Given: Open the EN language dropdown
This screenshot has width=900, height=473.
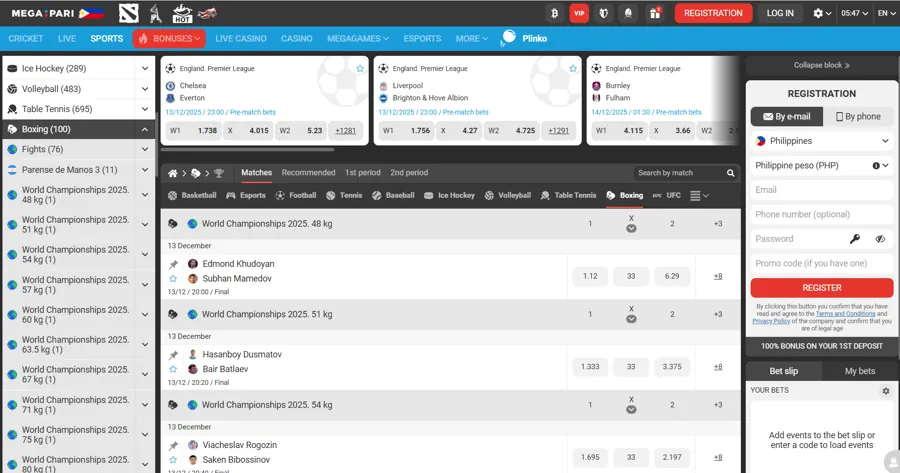Looking at the screenshot, I should point(886,13).
